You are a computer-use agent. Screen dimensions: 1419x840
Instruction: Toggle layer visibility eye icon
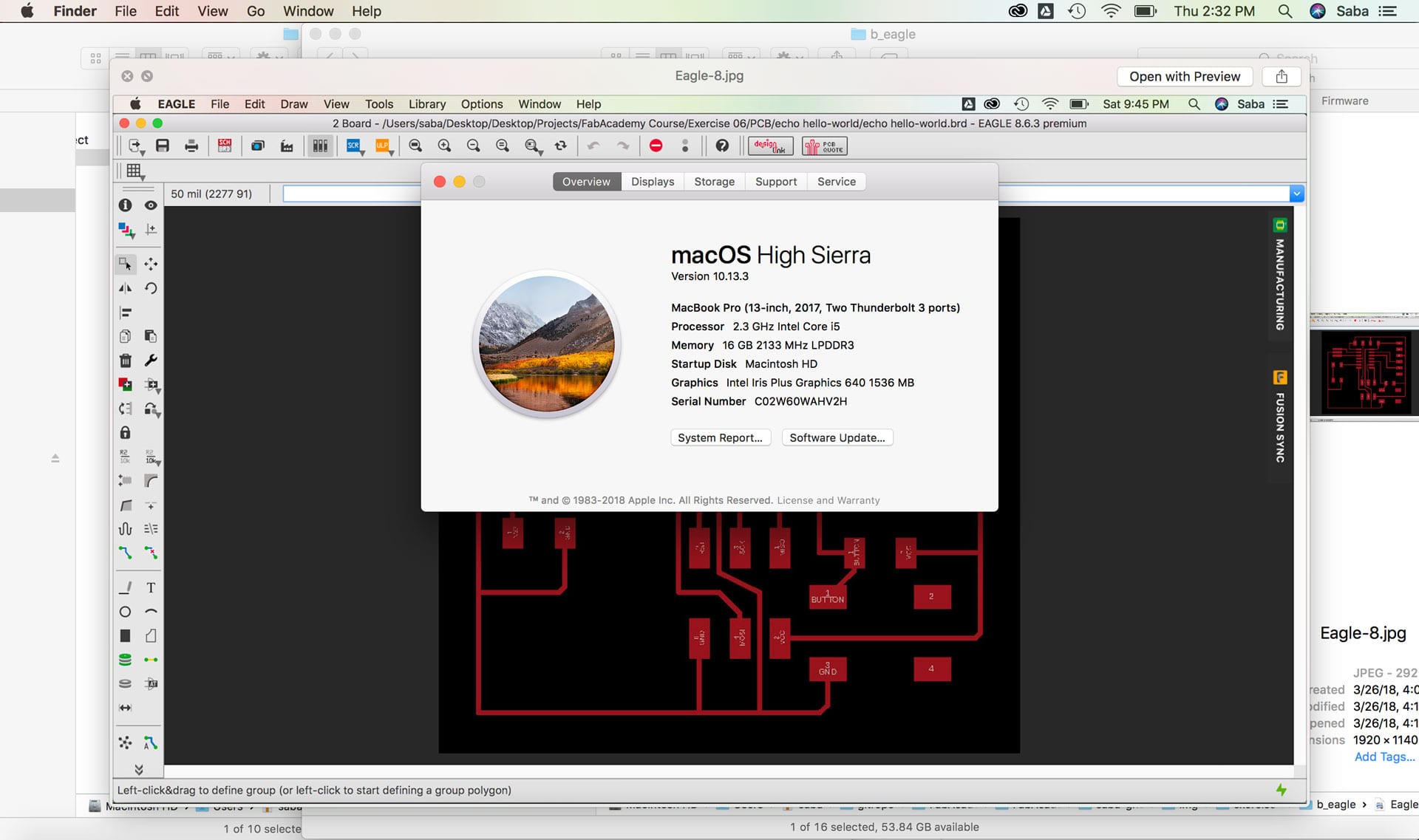click(151, 205)
